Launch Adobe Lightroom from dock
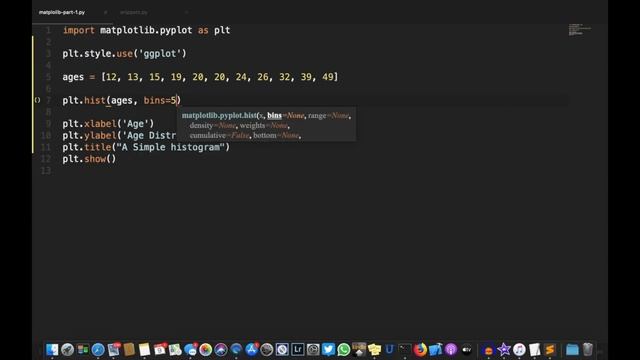 point(298,350)
